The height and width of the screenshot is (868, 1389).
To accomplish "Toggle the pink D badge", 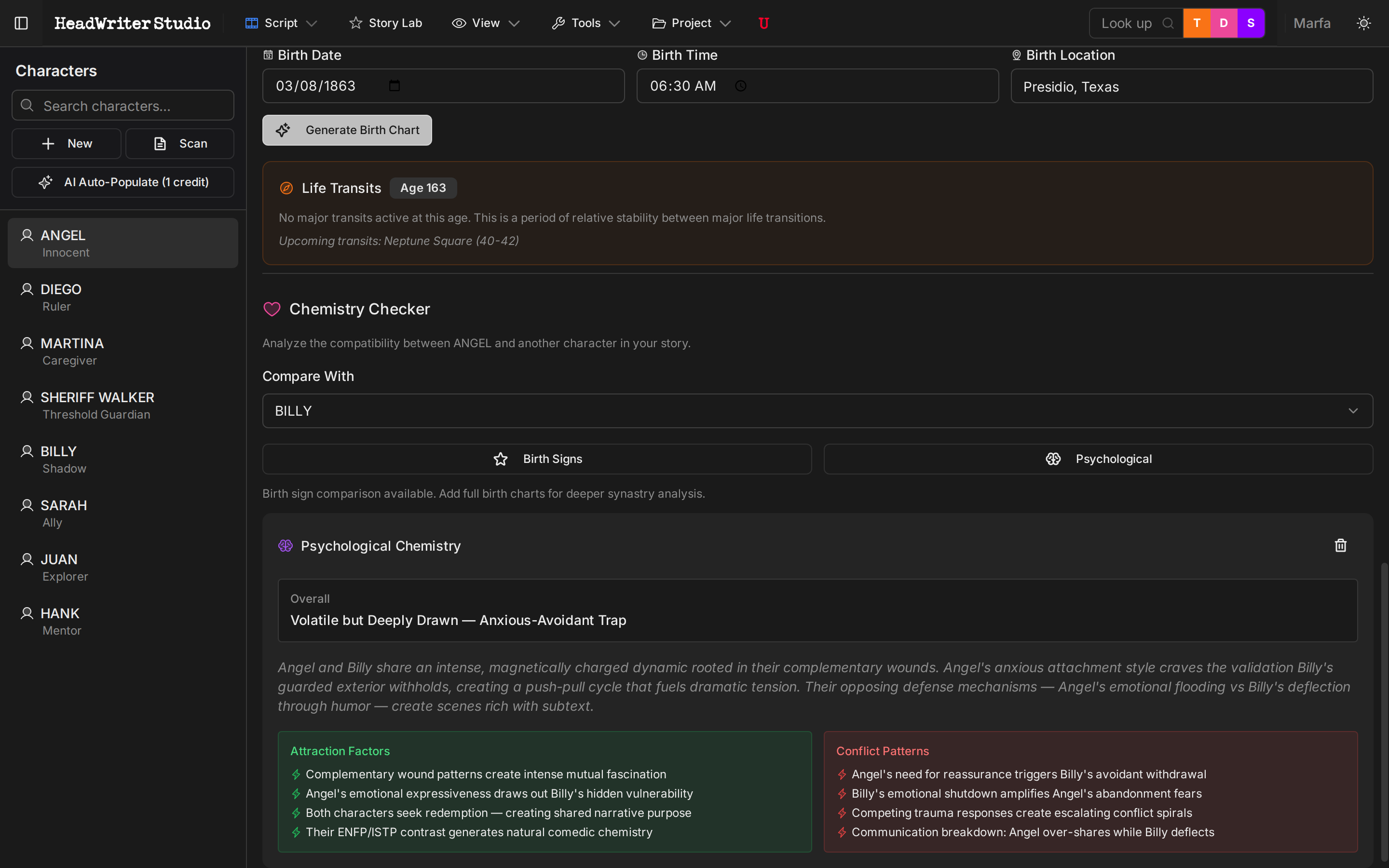I will pos(1224,23).
